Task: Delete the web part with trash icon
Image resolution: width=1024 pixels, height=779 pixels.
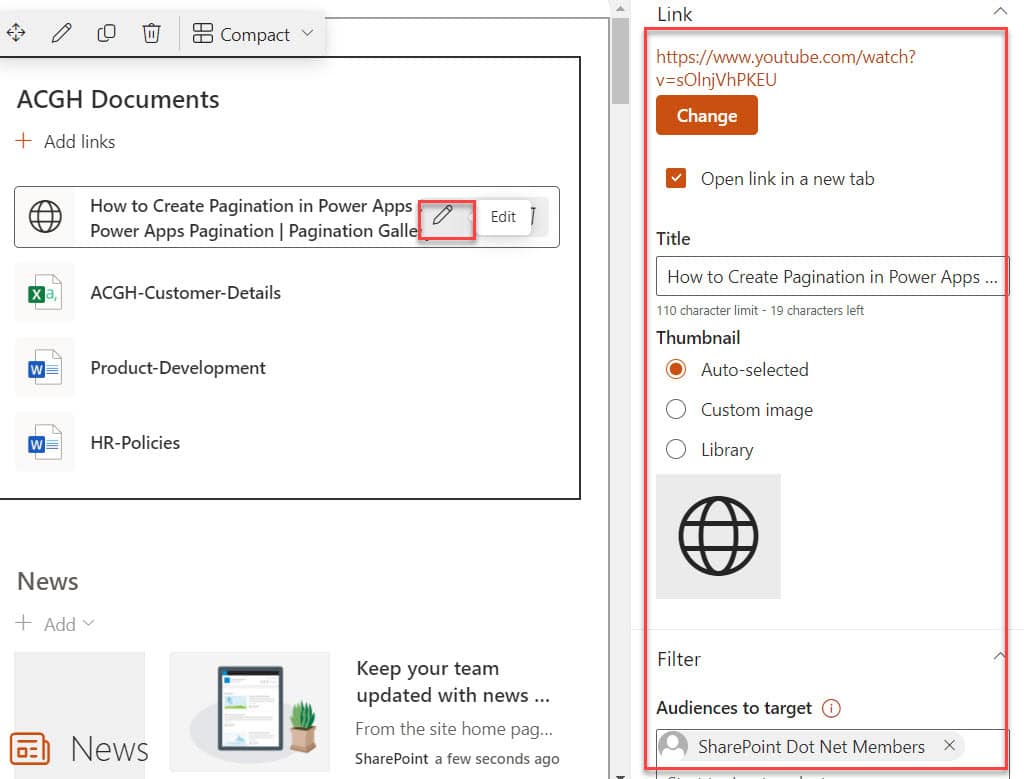Action: (151, 32)
